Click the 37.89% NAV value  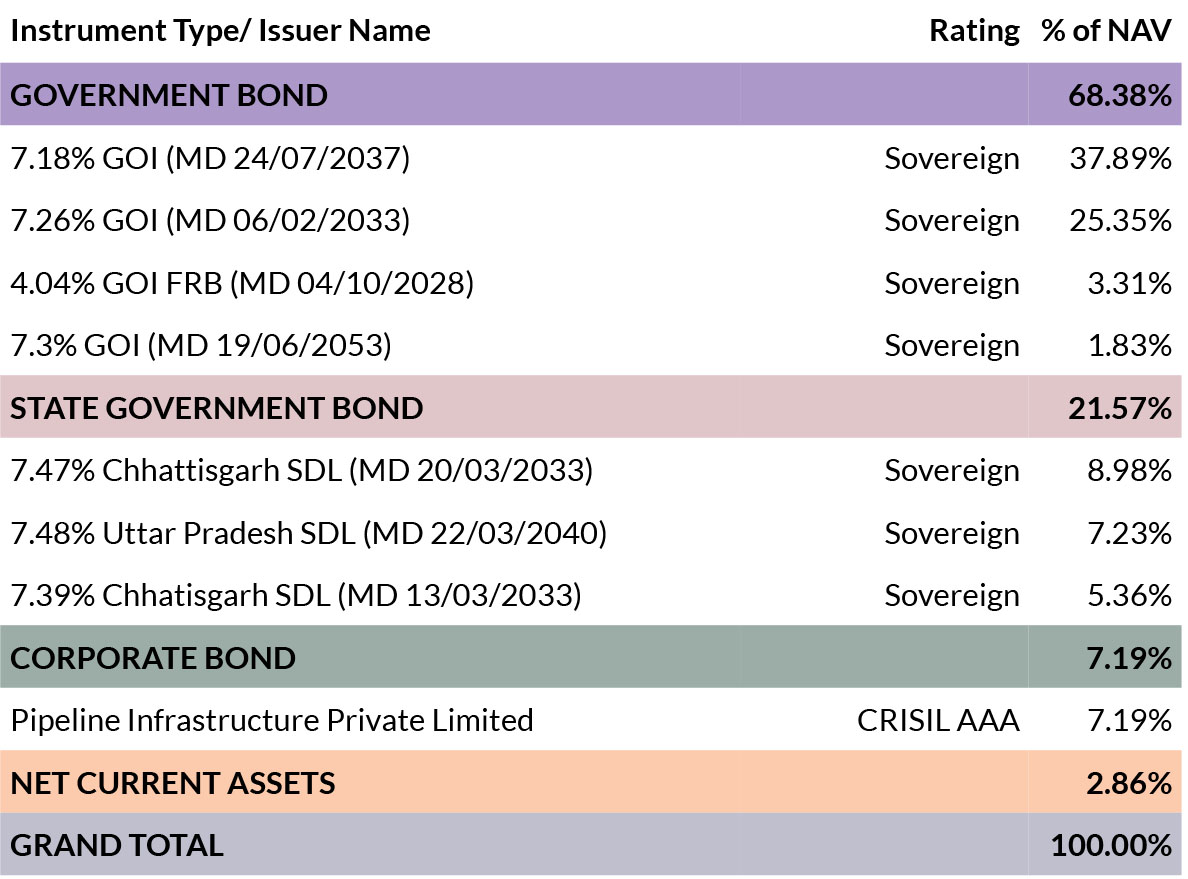pos(1121,158)
